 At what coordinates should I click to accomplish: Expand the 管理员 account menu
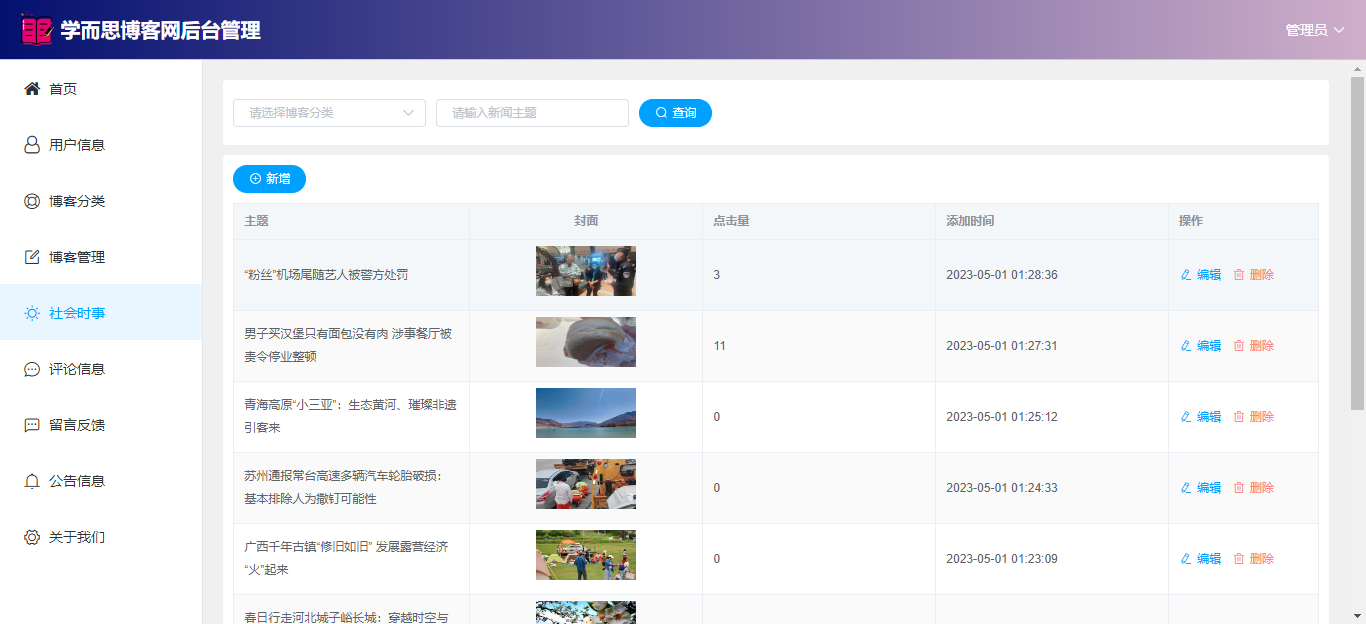tap(1315, 30)
